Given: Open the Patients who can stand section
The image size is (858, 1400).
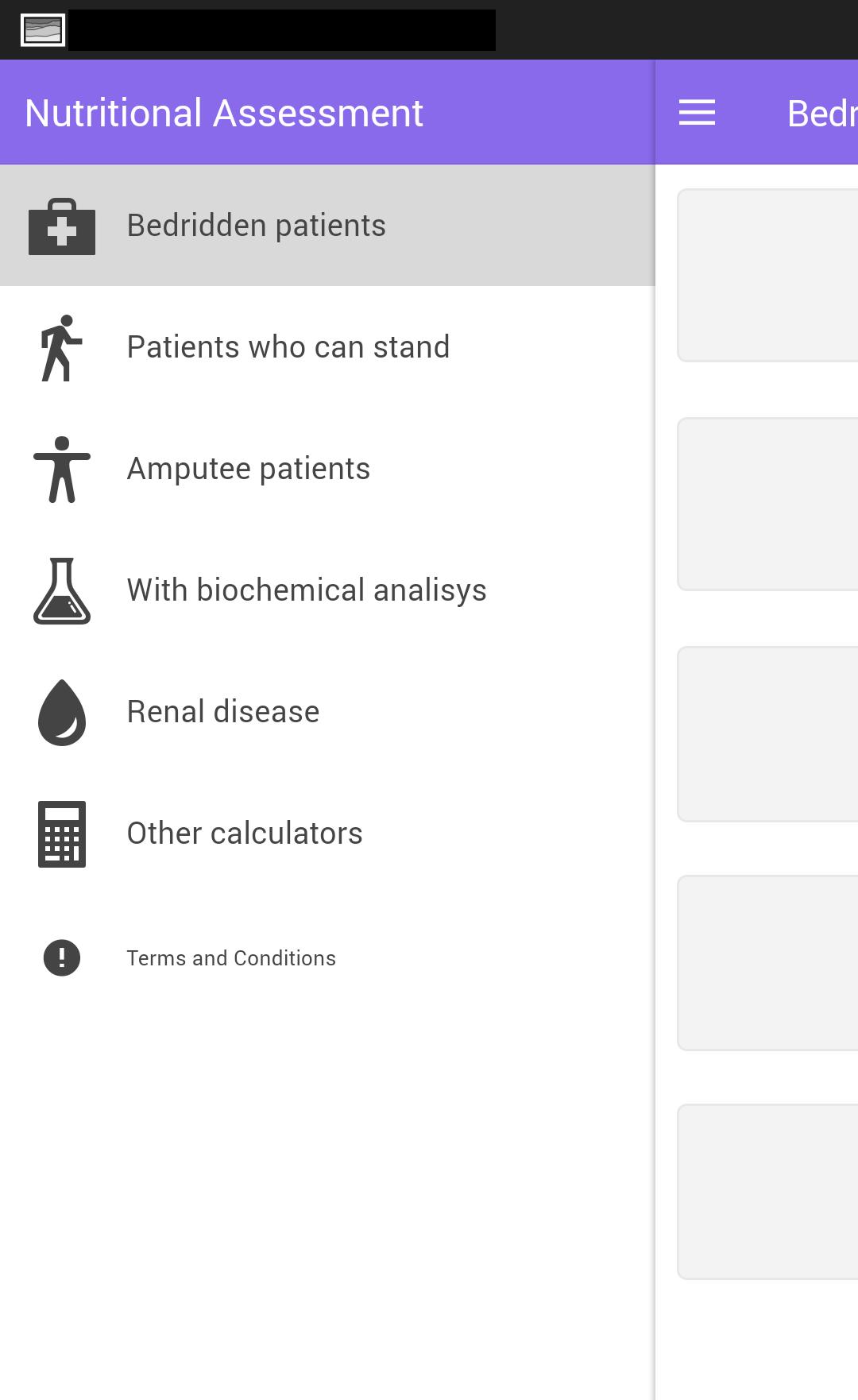Looking at the screenshot, I should (x=288, y=347).
